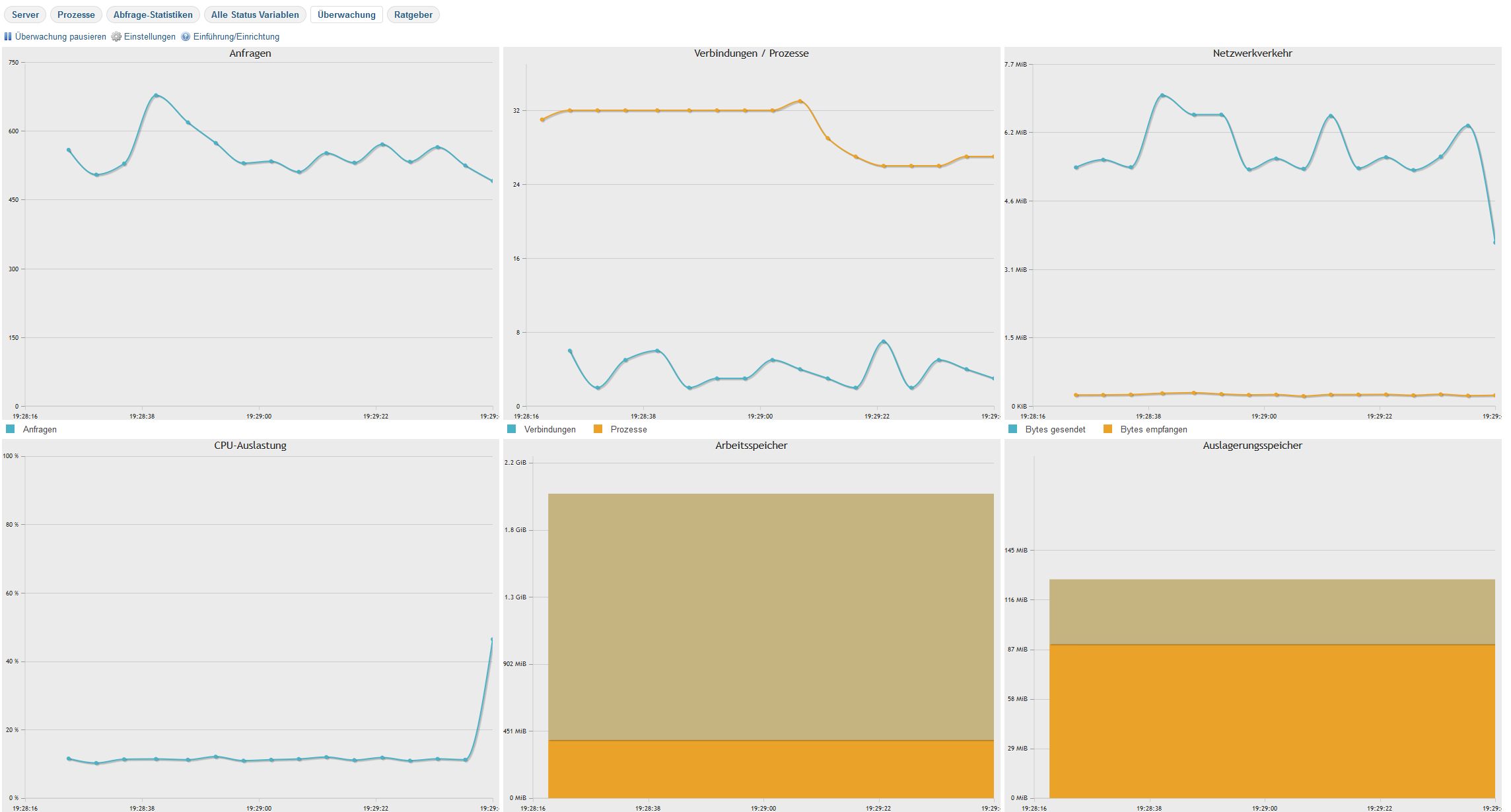1511x812 pixels.
Task: Open the Einstellungen link
Action: pos(149,37)
